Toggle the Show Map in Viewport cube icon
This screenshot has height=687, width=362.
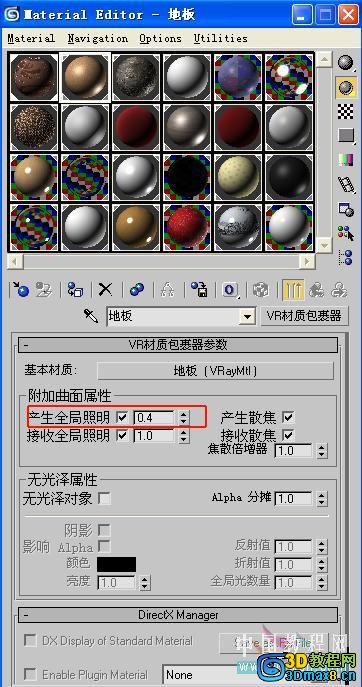coord(262,290)
